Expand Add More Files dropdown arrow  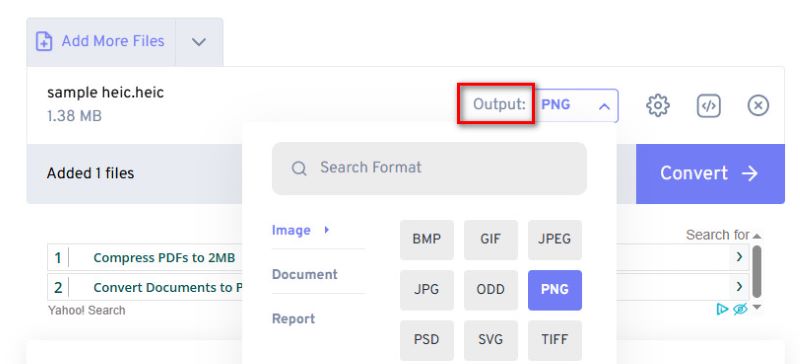tap(198, 42)
